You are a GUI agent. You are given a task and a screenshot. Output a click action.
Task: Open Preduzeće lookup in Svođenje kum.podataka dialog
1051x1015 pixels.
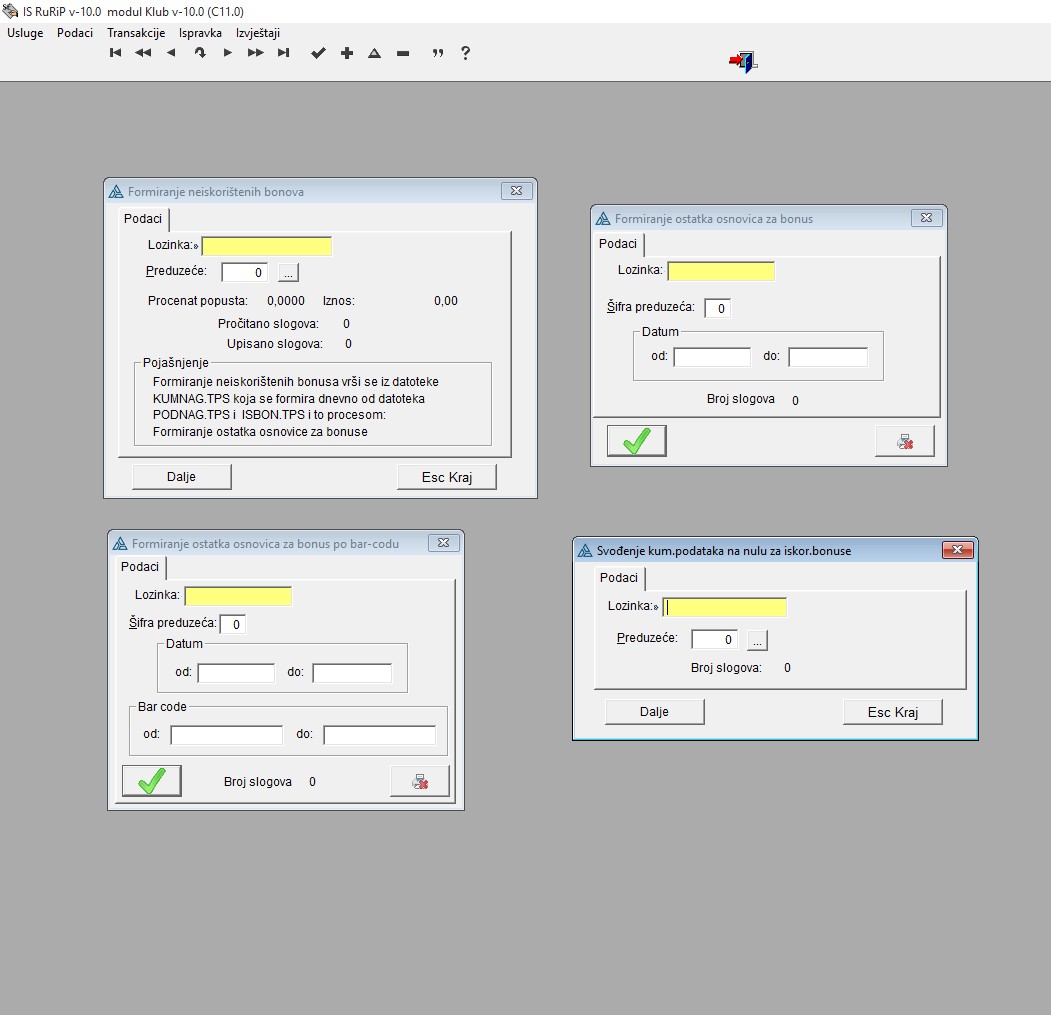[x=758, y=640]
